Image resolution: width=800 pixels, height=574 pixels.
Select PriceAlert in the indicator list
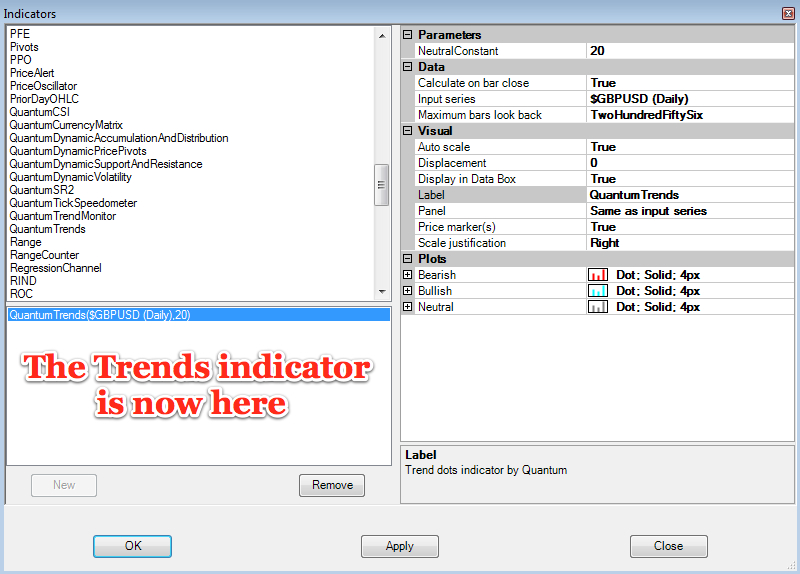point(32,73)
